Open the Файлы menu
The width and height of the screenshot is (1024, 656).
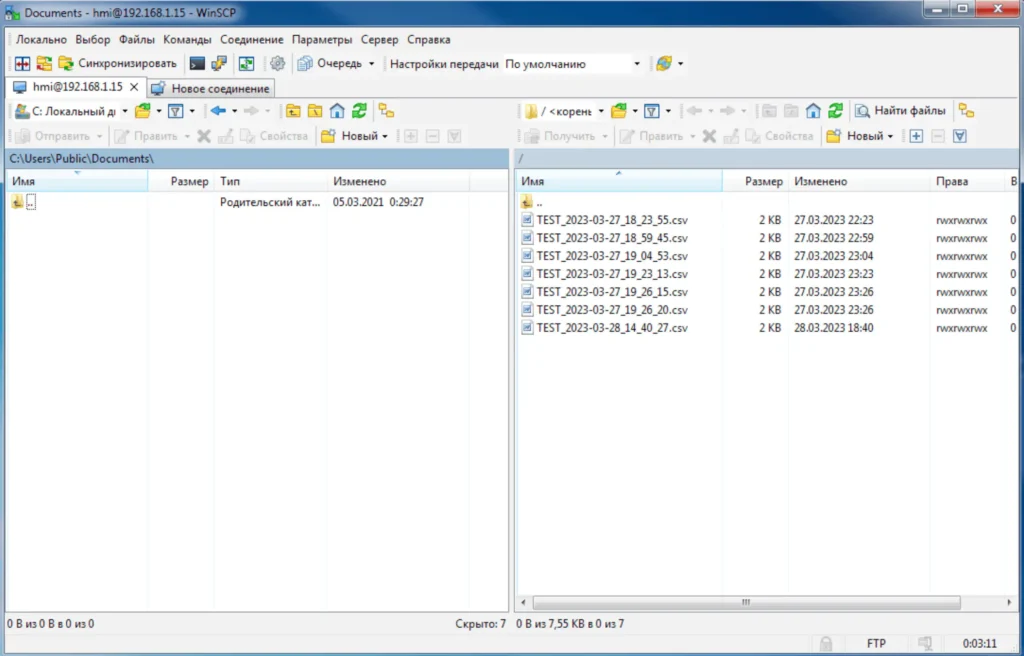(x=136, y=39)
